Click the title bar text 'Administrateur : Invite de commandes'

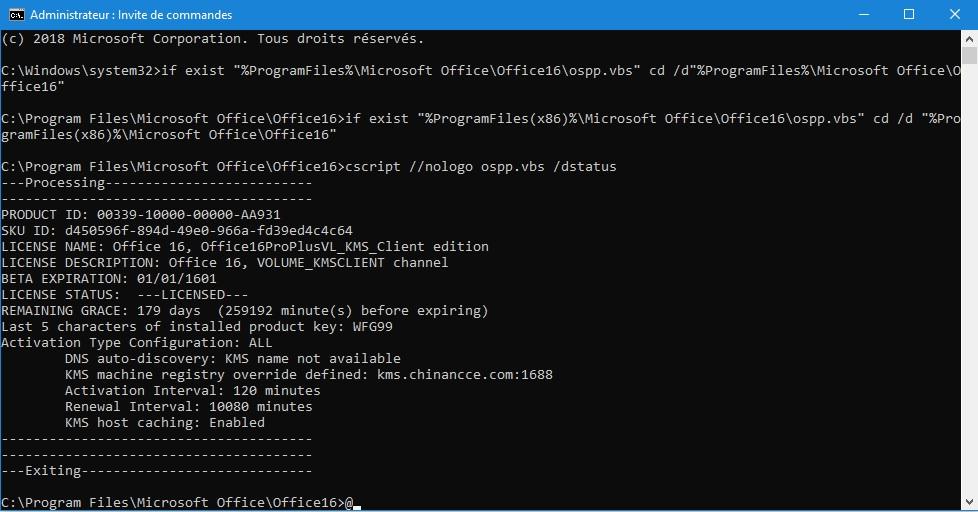point(131,14)
